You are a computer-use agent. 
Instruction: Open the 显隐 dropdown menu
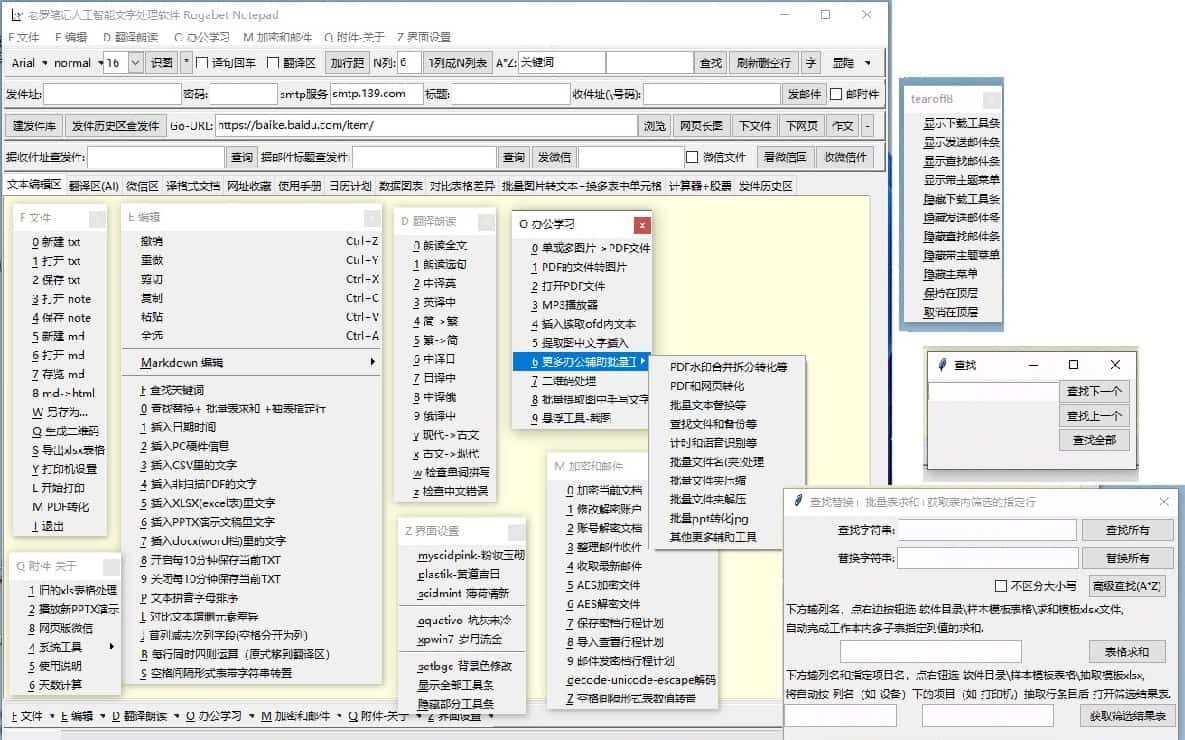tap(851, 63)
